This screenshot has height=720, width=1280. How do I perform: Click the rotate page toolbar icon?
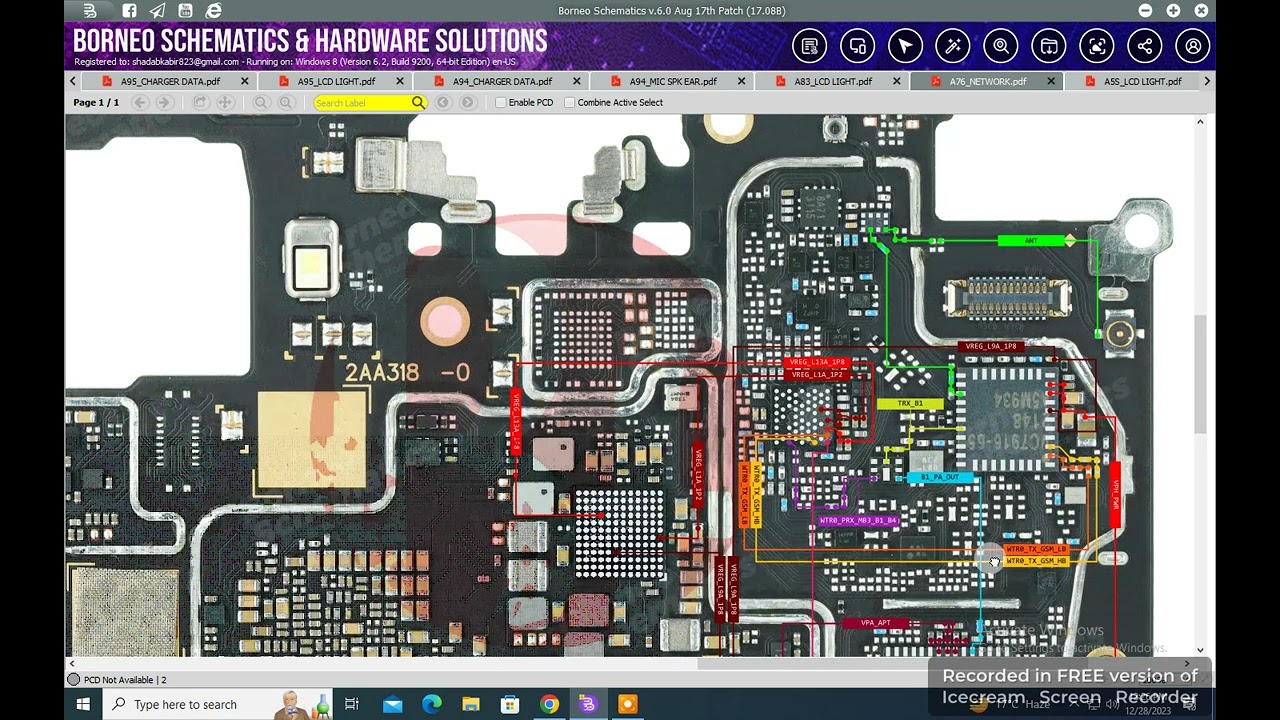(200, 102)
